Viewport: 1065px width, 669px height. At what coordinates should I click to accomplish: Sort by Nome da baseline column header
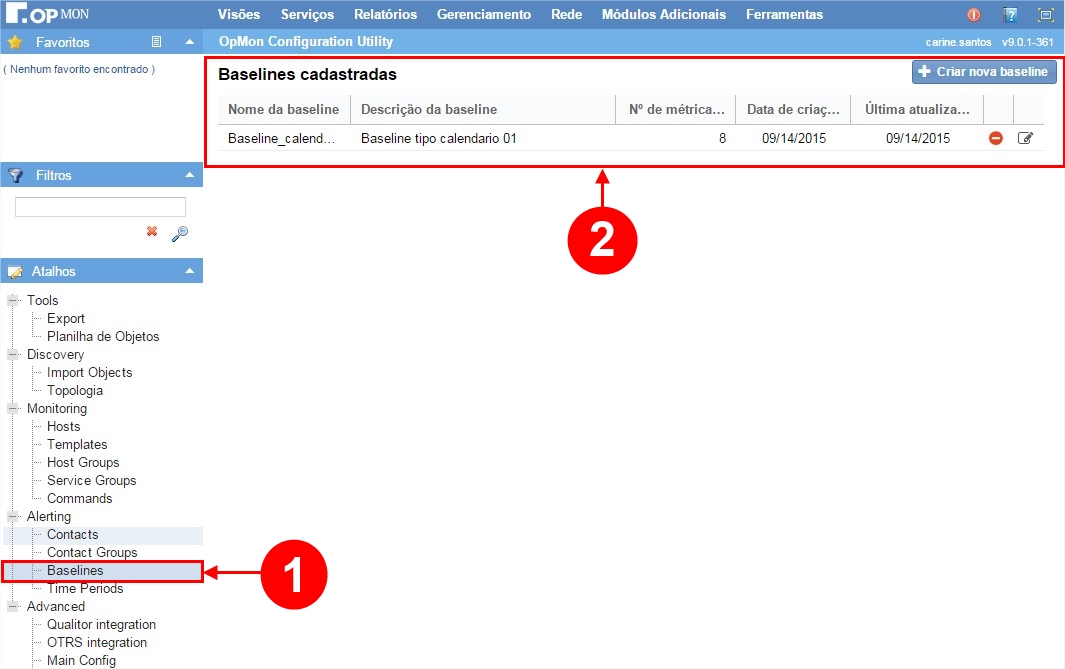283,109
